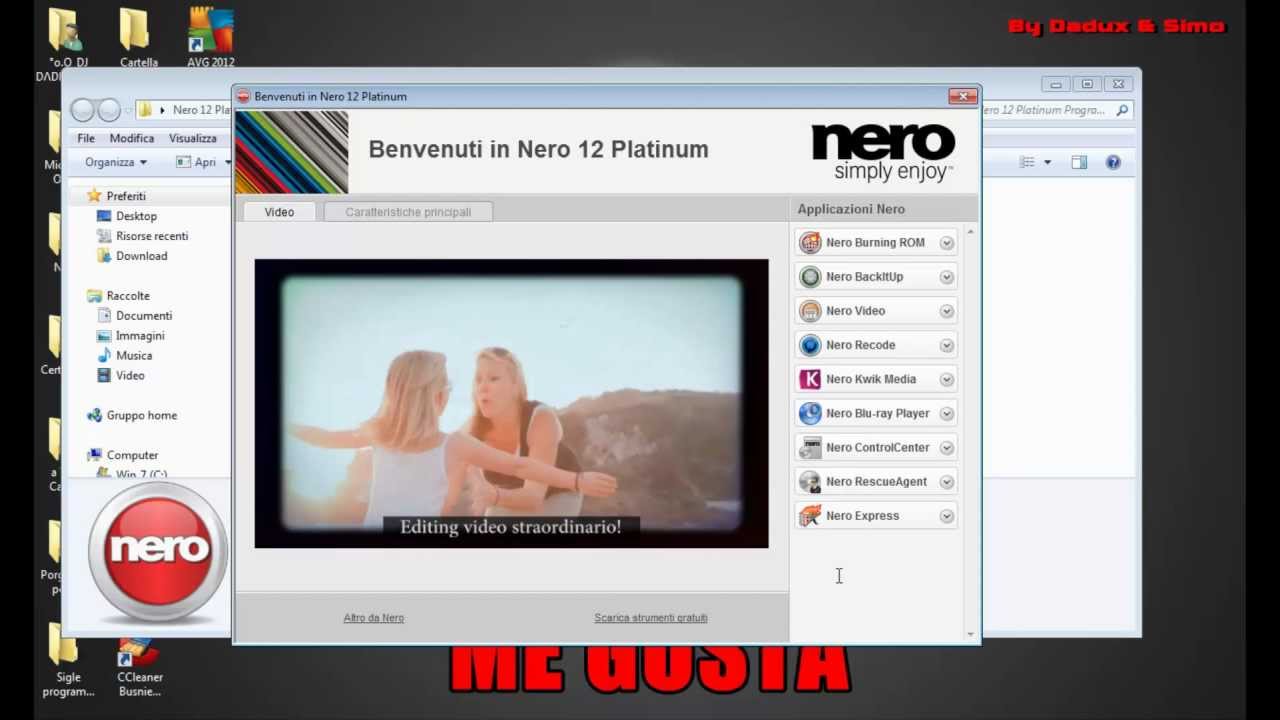Expand Nero Kwik Media dropdown arrow

946,379
